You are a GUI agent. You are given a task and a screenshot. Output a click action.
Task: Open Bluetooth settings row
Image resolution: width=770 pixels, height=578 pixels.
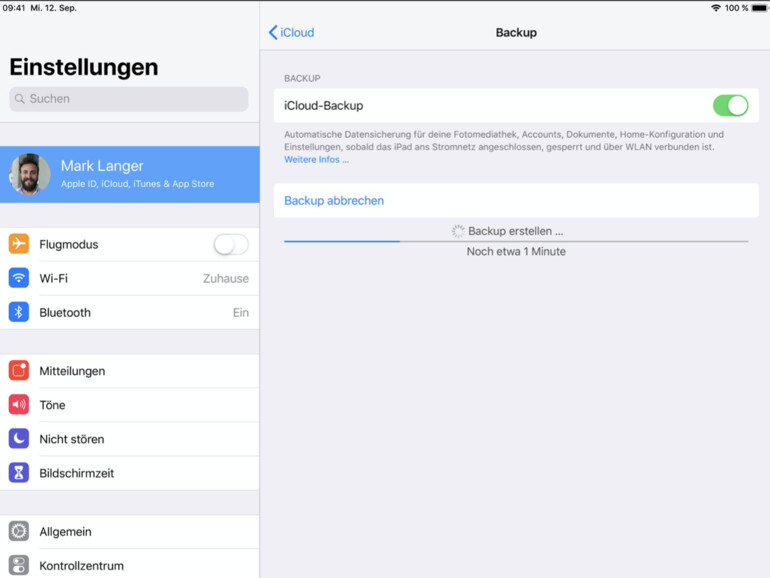pos(130,312)
